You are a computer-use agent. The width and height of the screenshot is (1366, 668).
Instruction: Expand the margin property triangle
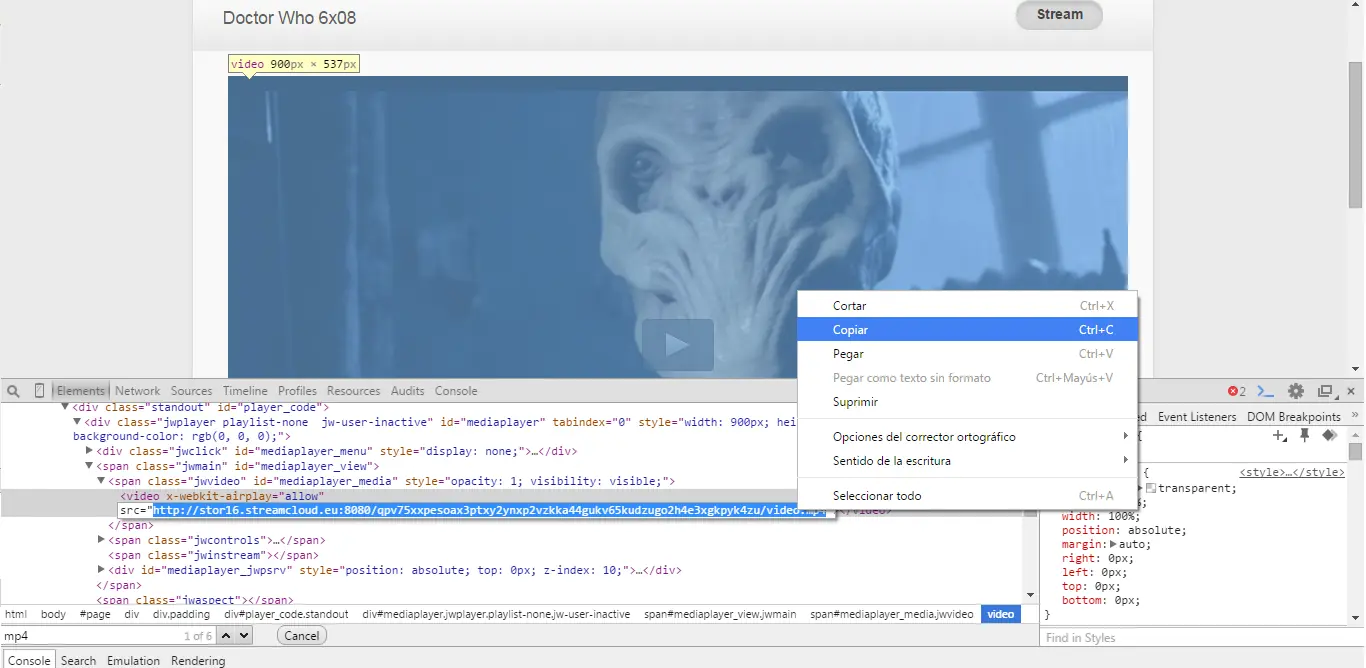(1115, 544)
